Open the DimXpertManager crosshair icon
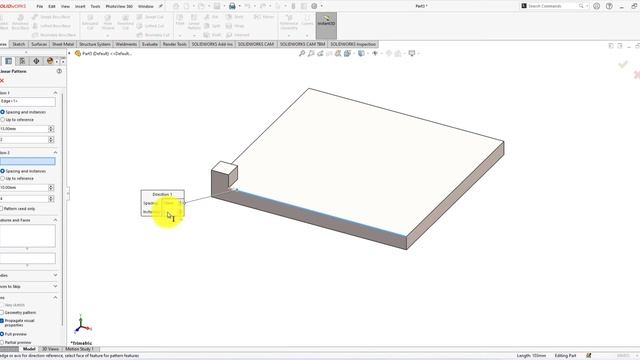Image resolution: width=640 pixels, height=360 pixels. pyautogui.click(x=36, y=61)
